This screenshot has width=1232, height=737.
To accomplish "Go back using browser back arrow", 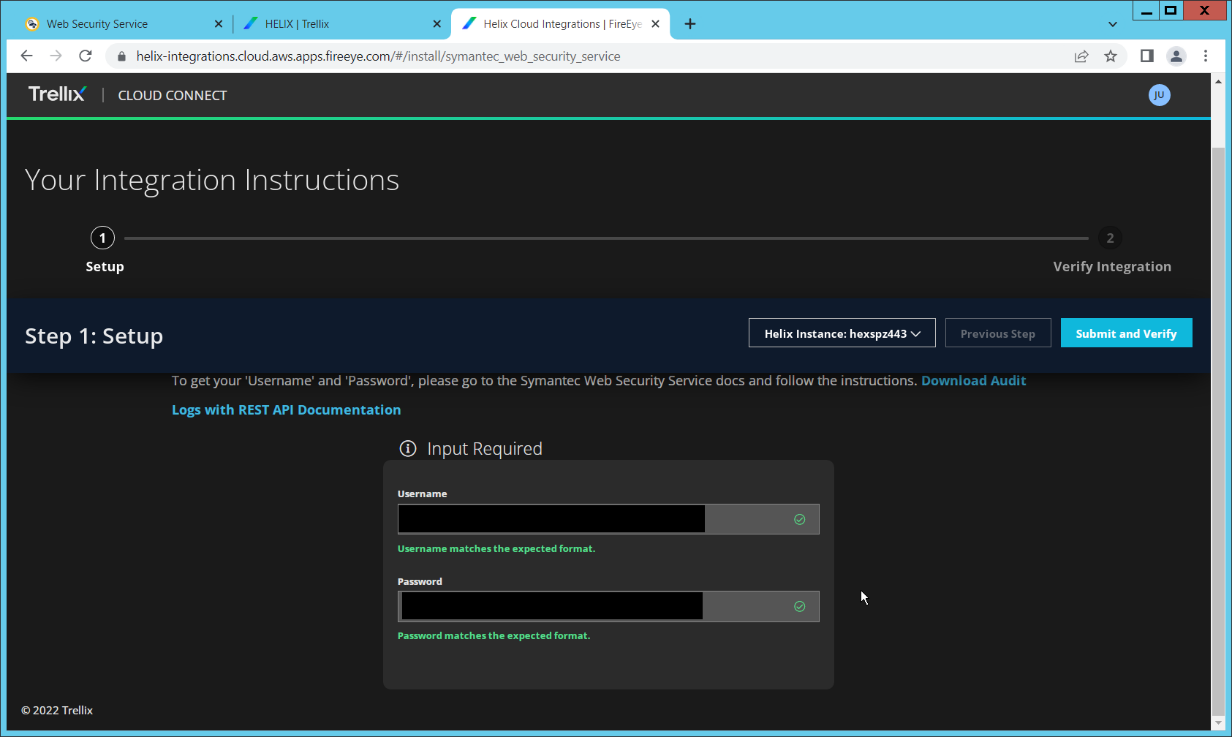I will click(27, 56).
